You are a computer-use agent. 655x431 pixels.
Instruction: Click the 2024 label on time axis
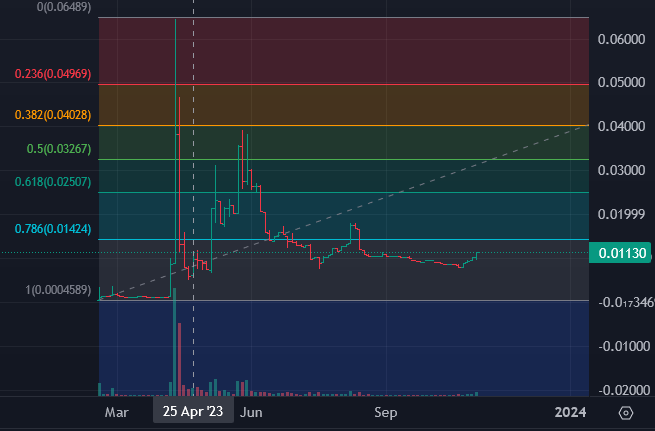click(x=570, y=413)
